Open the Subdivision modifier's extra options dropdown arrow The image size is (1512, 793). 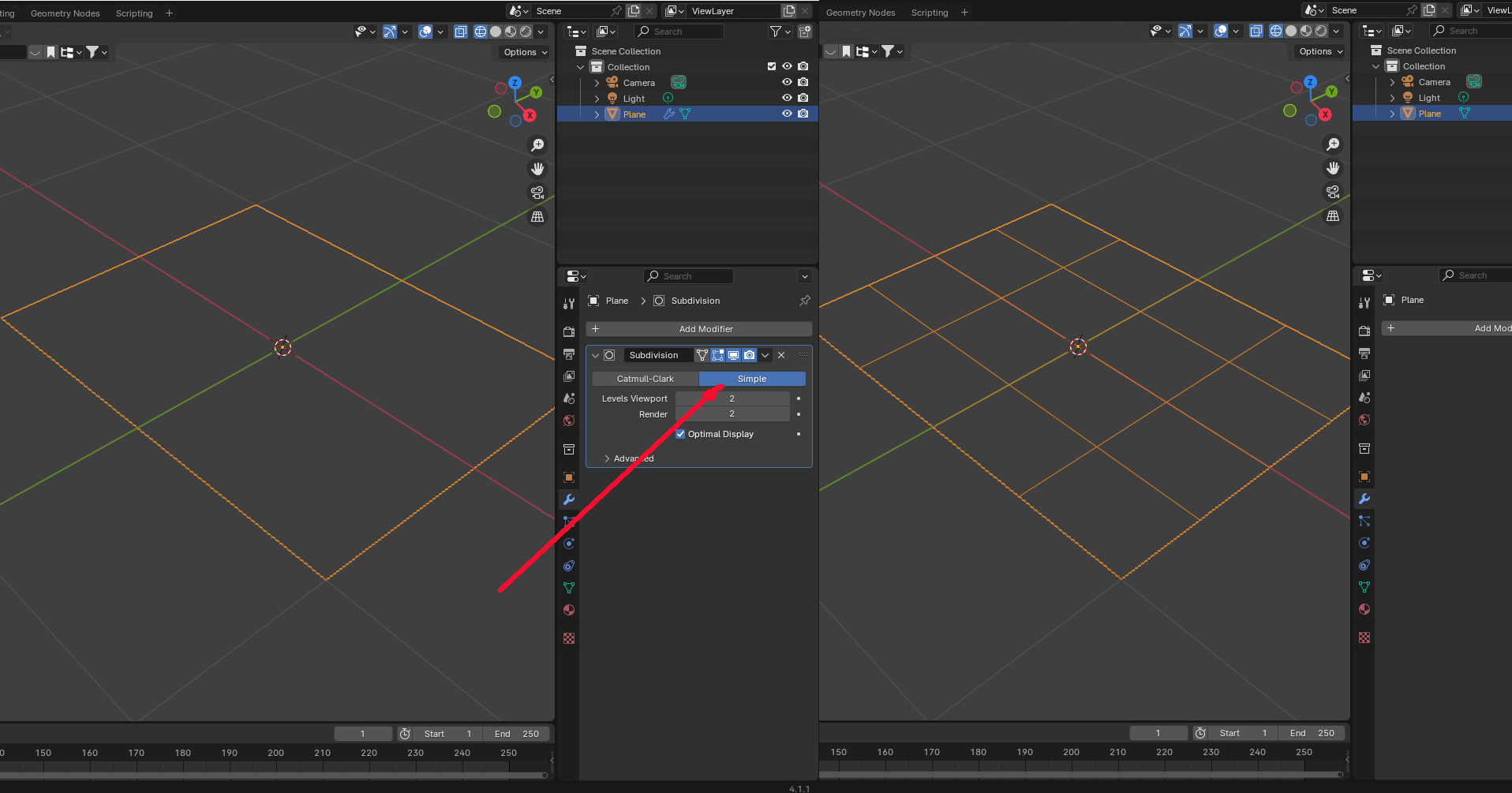[765, 355]
